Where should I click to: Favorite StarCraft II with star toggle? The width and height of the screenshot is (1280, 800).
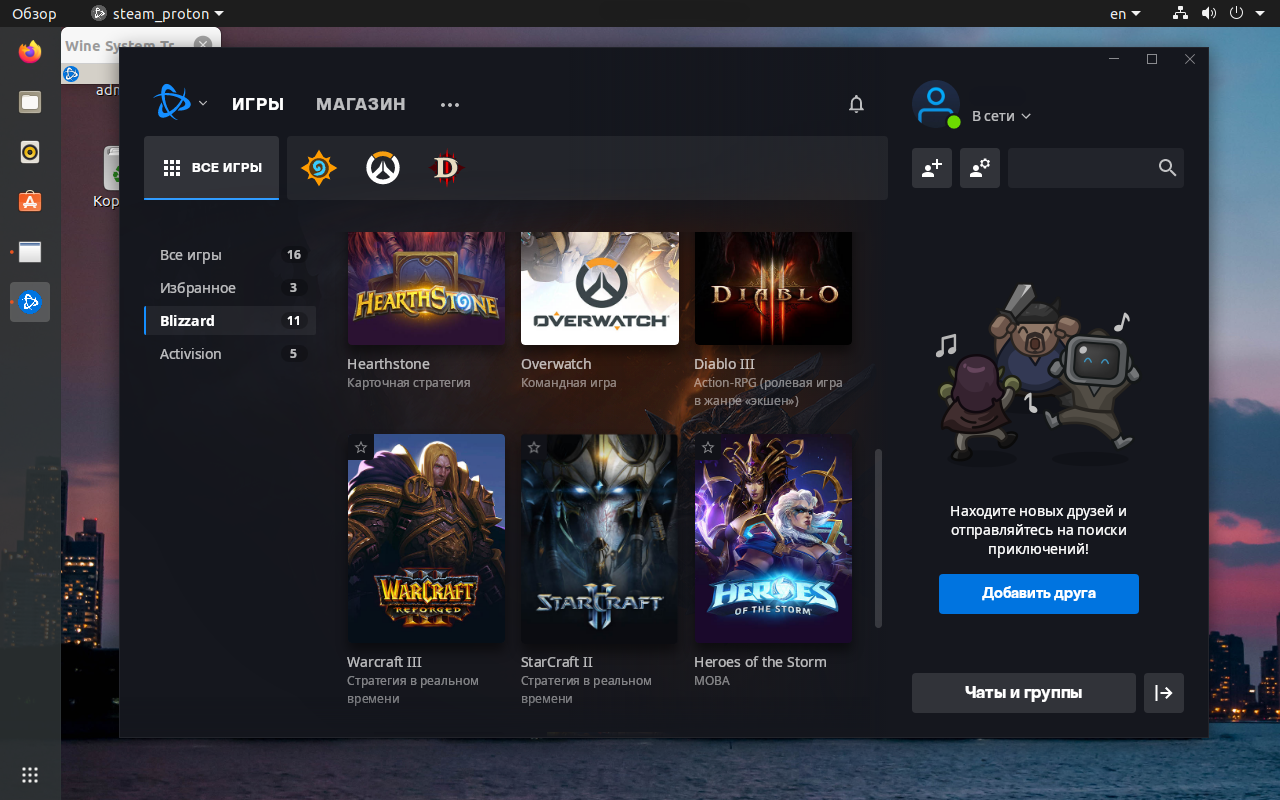tap(534, 447)
